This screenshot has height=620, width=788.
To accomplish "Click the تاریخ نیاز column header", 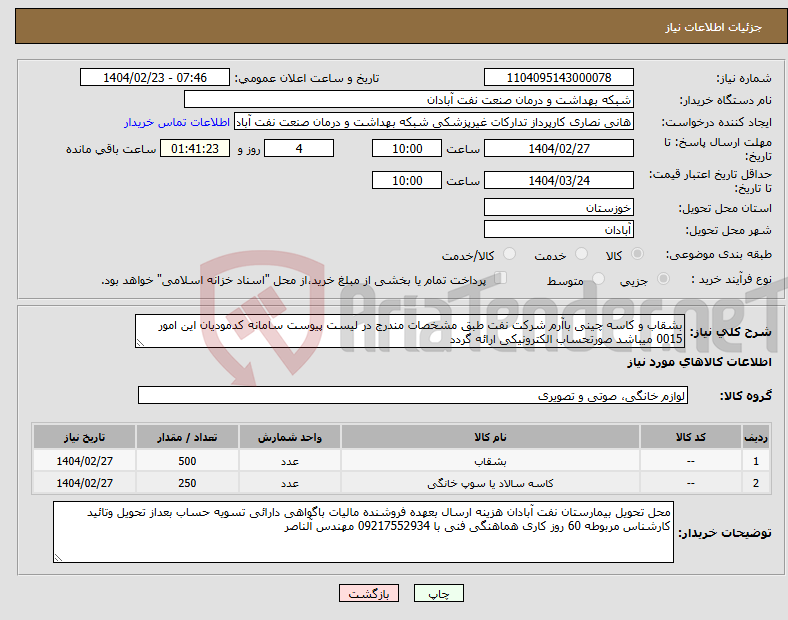I will click(84, 437).
